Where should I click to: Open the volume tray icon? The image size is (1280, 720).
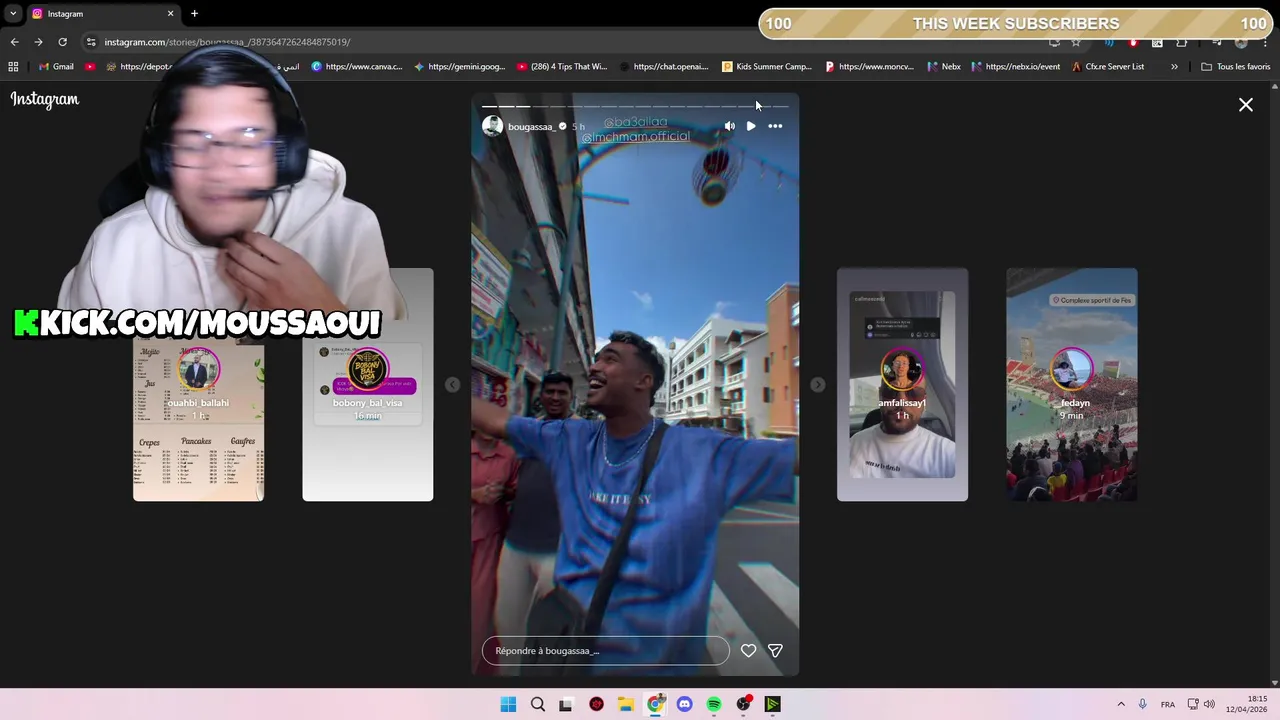(1209, 704)
